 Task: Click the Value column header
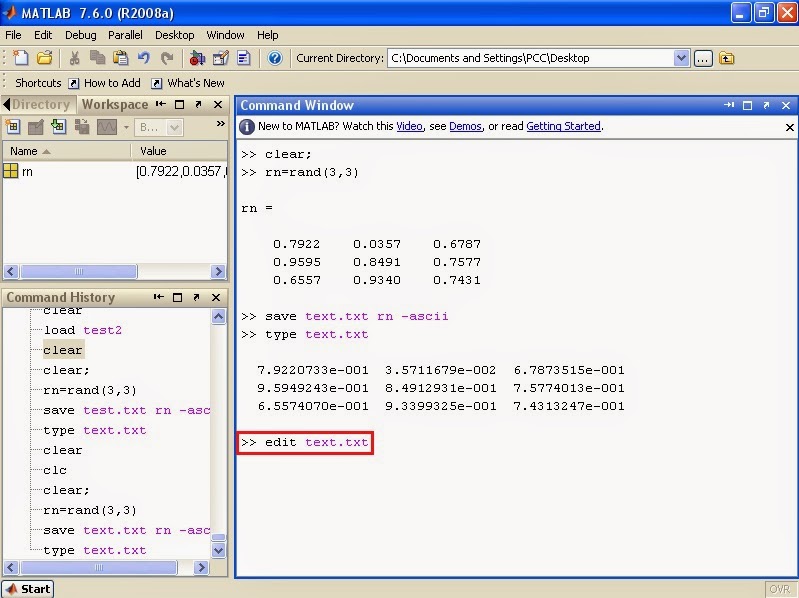pyautogui.click(x=179, y=151)
